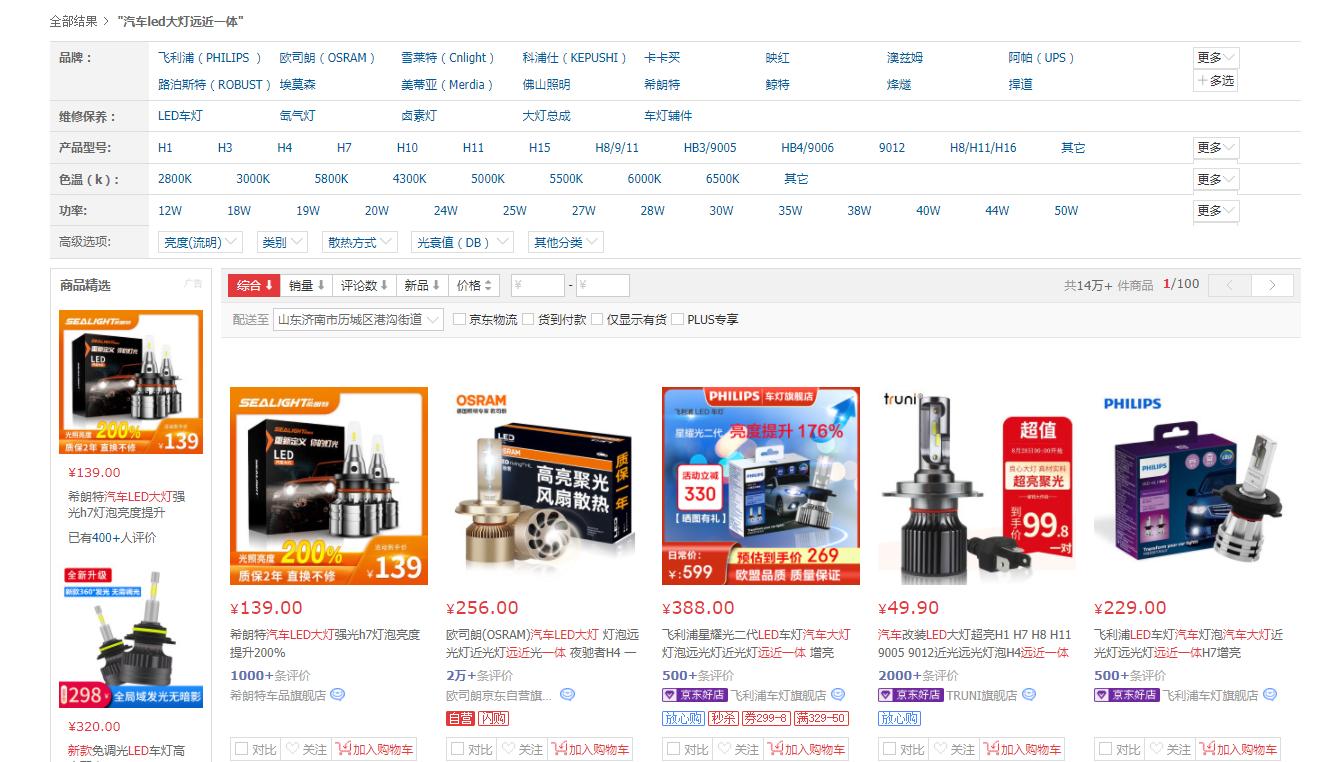Click the 自营 tag on 欧司朗 product
1343x762 pixels.
tap(460, 718)
